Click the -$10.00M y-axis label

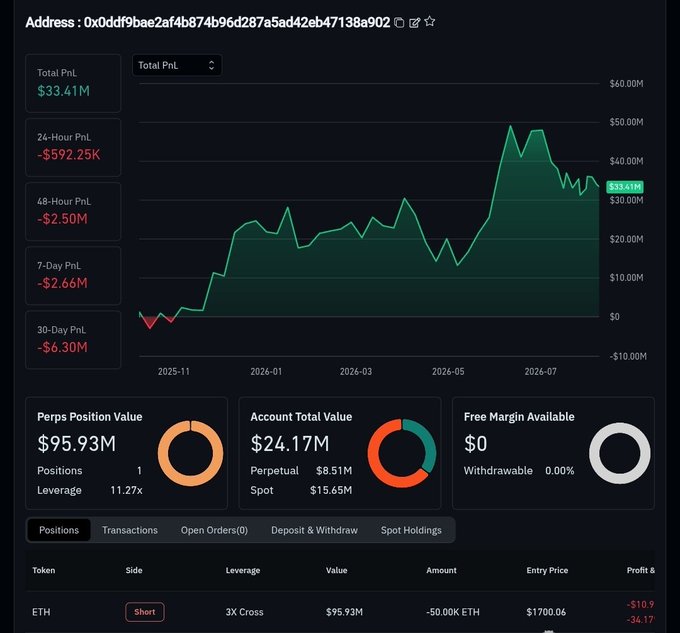point(628,356)
